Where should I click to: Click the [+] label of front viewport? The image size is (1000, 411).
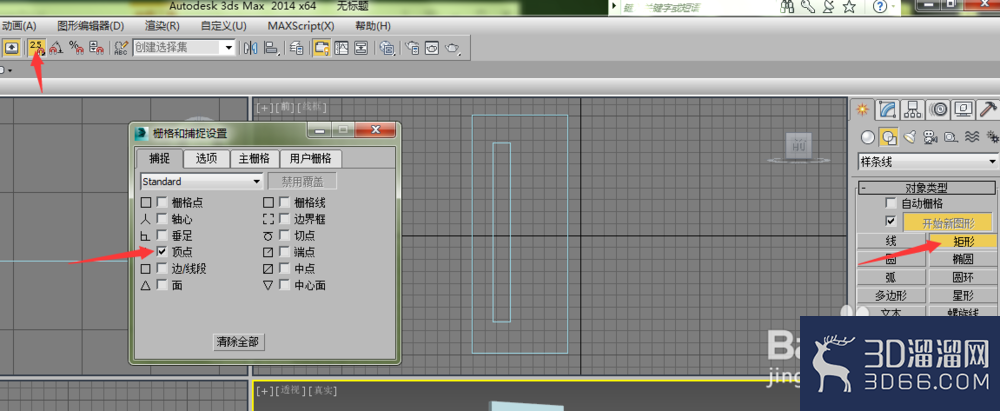pos(263,107)
